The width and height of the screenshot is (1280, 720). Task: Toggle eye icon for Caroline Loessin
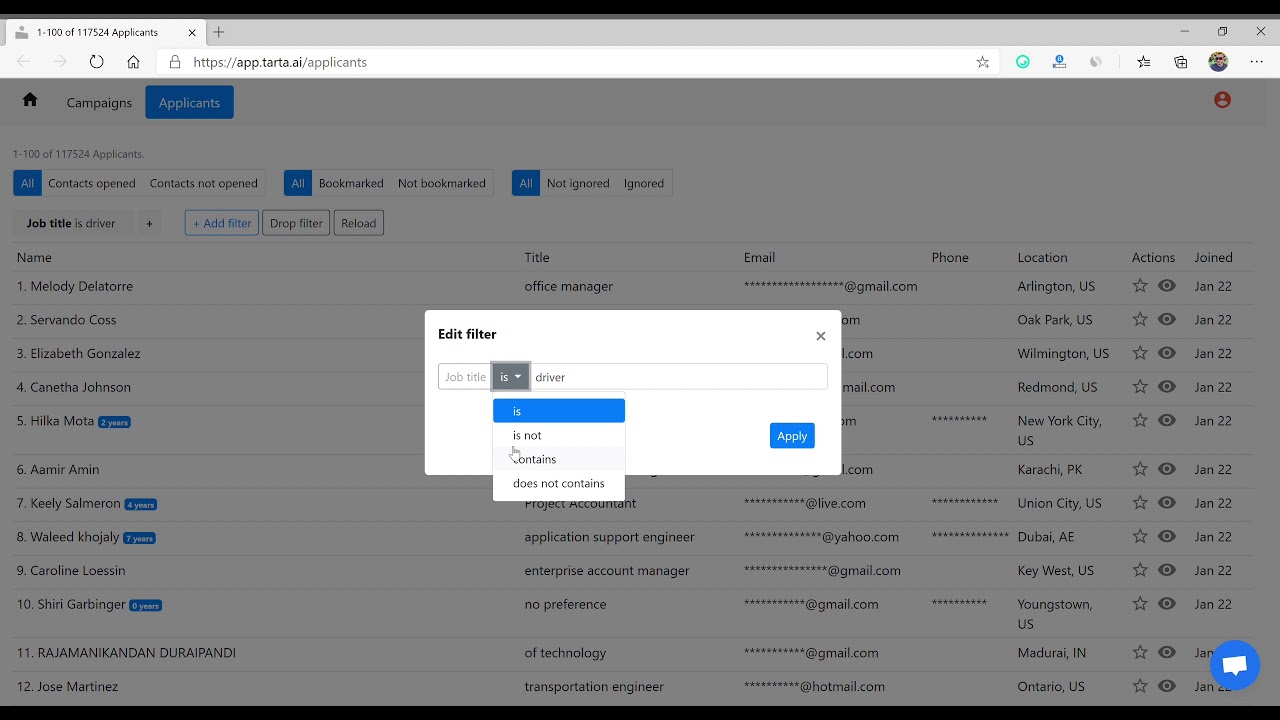click(x=1167, y=570)
